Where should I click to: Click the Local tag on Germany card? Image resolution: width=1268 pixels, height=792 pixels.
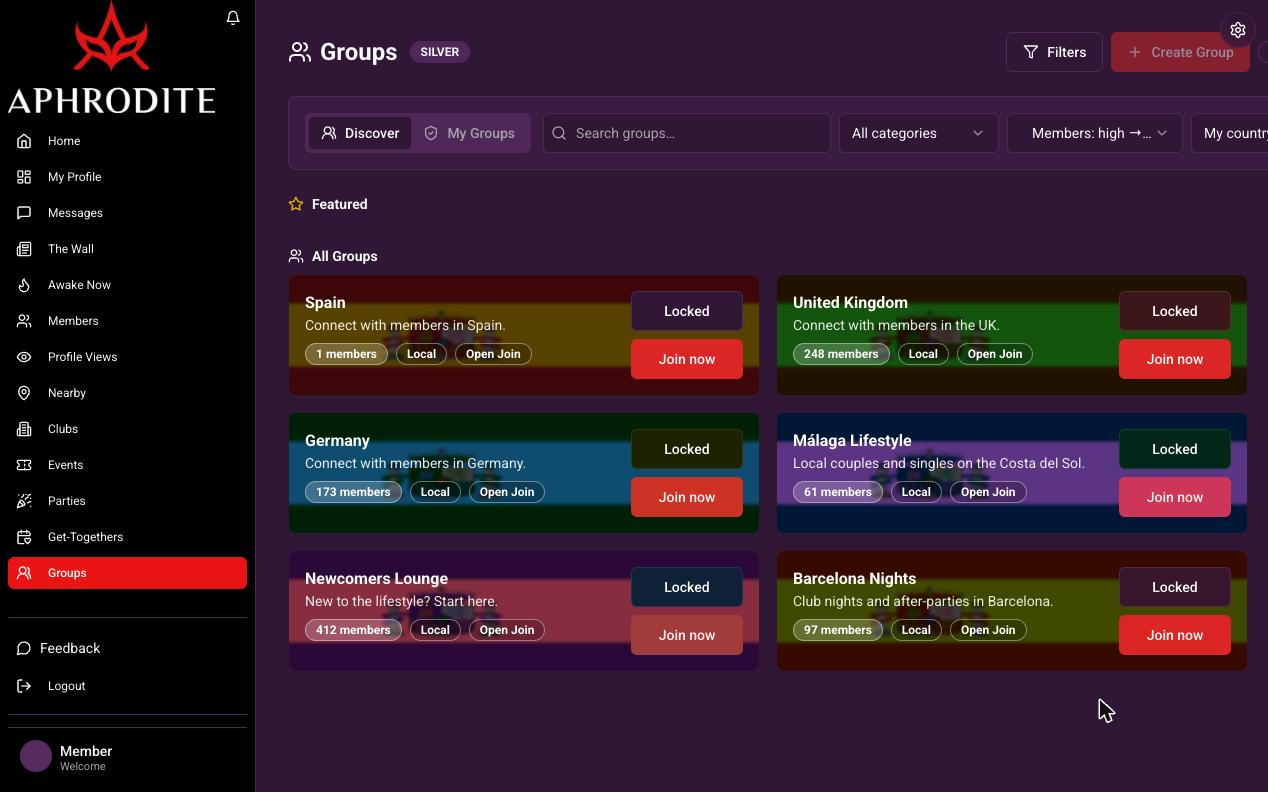[x=435, y=492]
